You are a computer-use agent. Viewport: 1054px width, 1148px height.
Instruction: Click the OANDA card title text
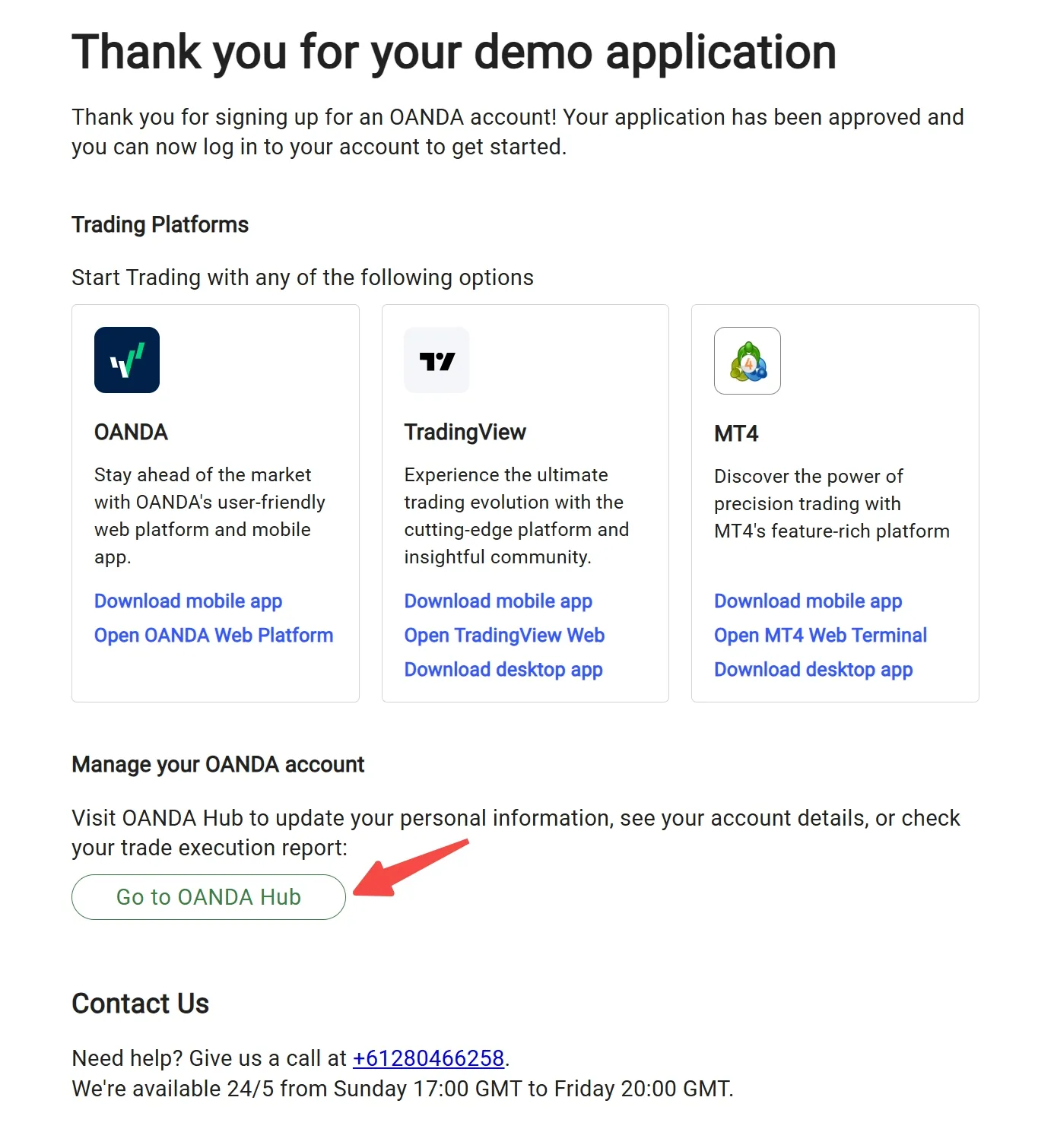click(131, 432)
